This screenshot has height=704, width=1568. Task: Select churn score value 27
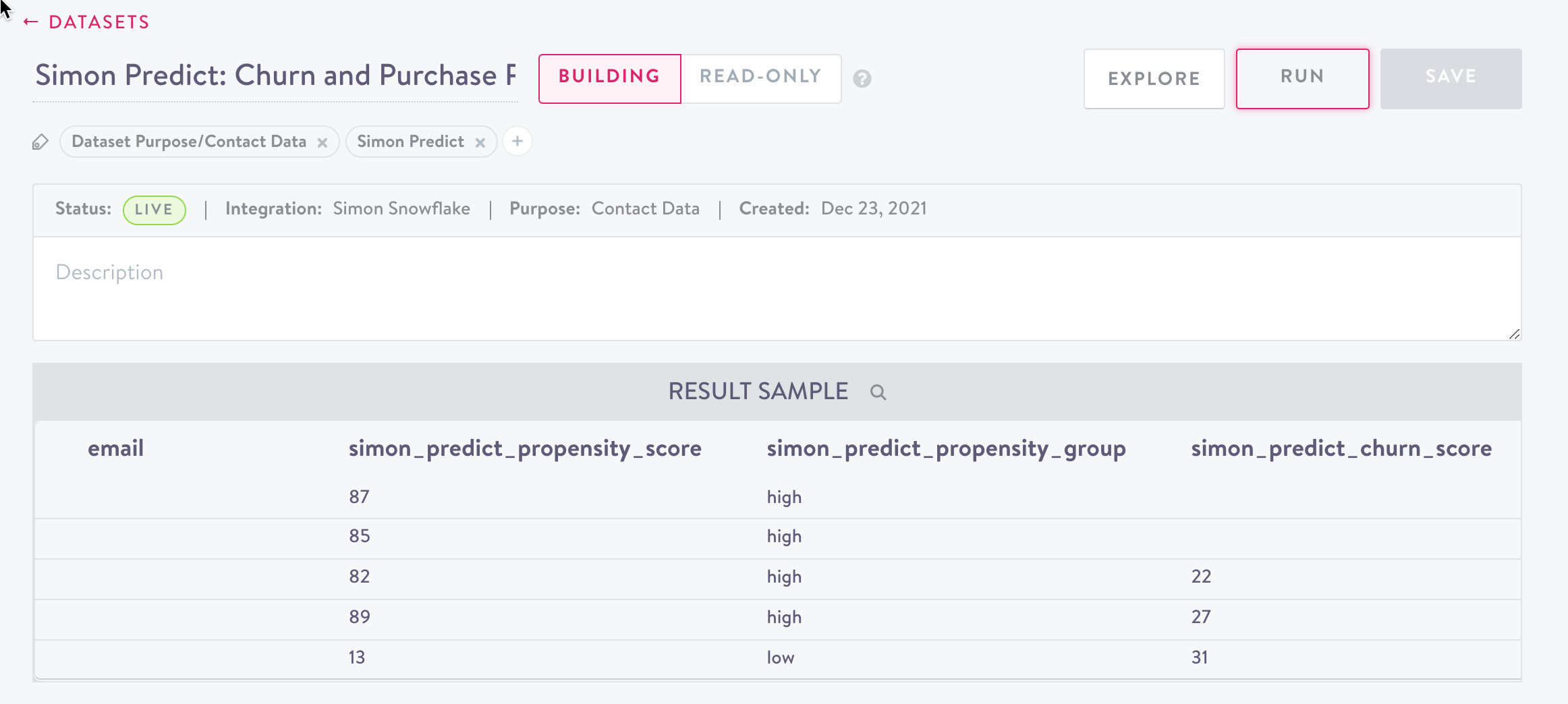pyautogui.click(x=1201, y=617)
